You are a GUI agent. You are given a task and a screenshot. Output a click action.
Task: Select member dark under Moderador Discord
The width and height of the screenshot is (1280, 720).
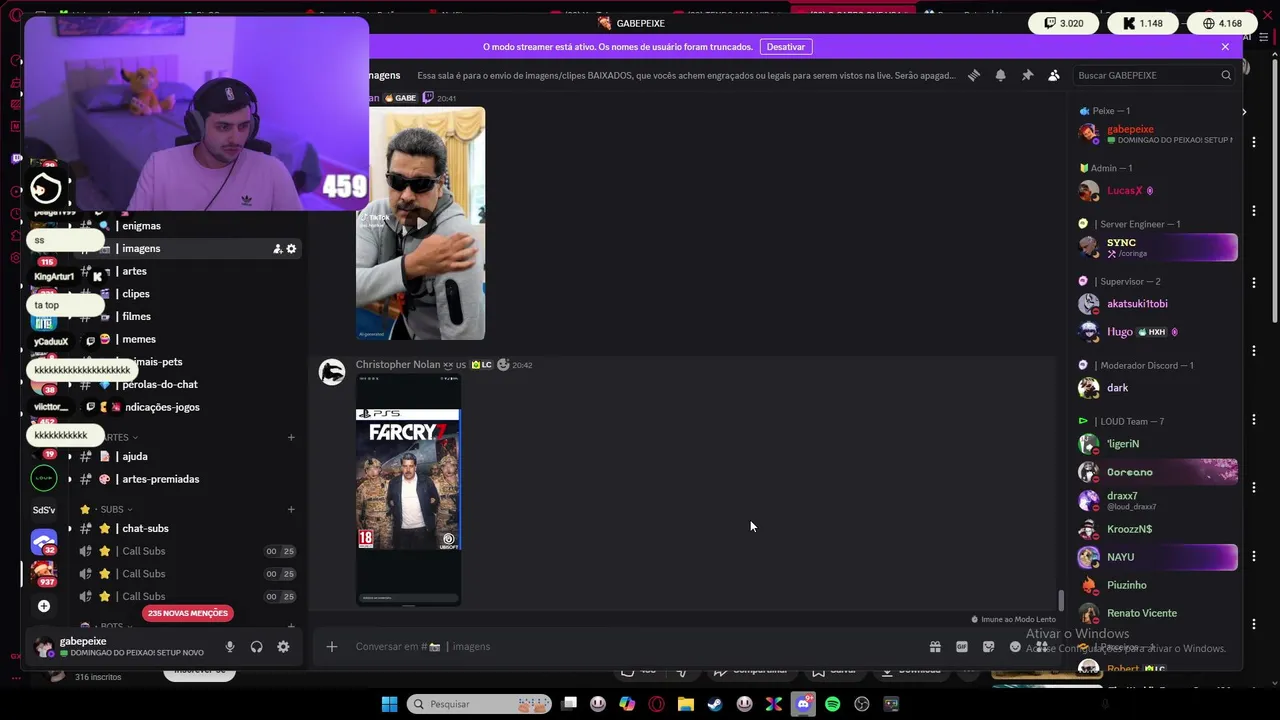click(1156, 388)
